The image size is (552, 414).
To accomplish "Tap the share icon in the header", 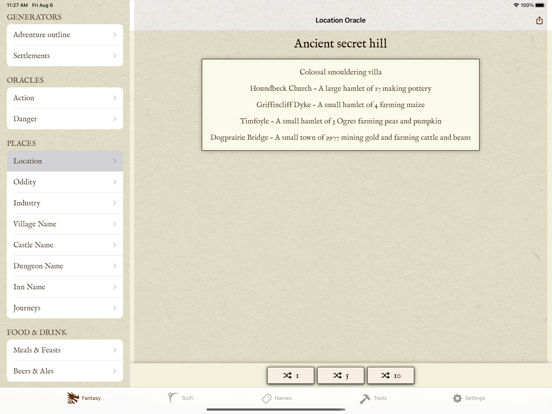I will pos(539,20).
